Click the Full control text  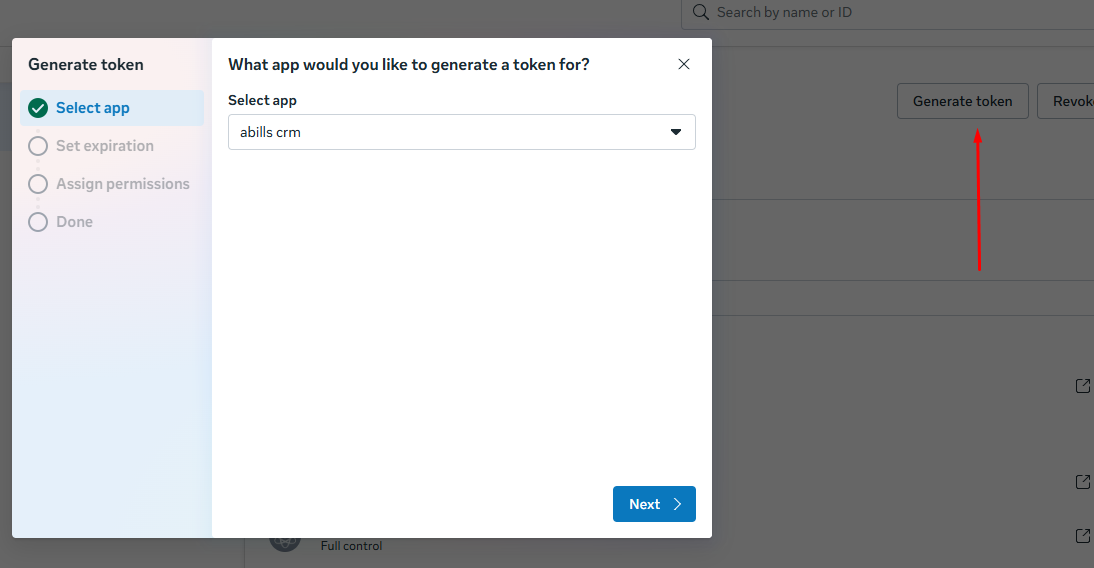[351, 546]
